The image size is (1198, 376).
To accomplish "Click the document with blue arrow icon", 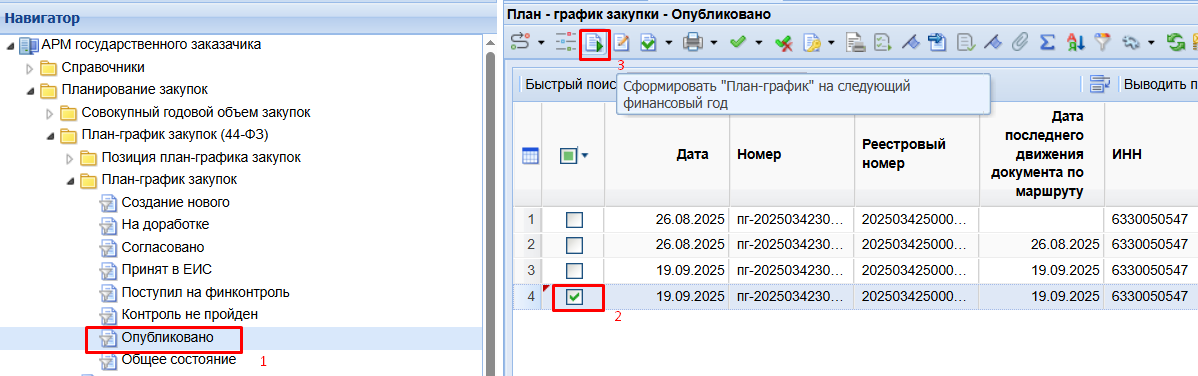I will 937,43.
